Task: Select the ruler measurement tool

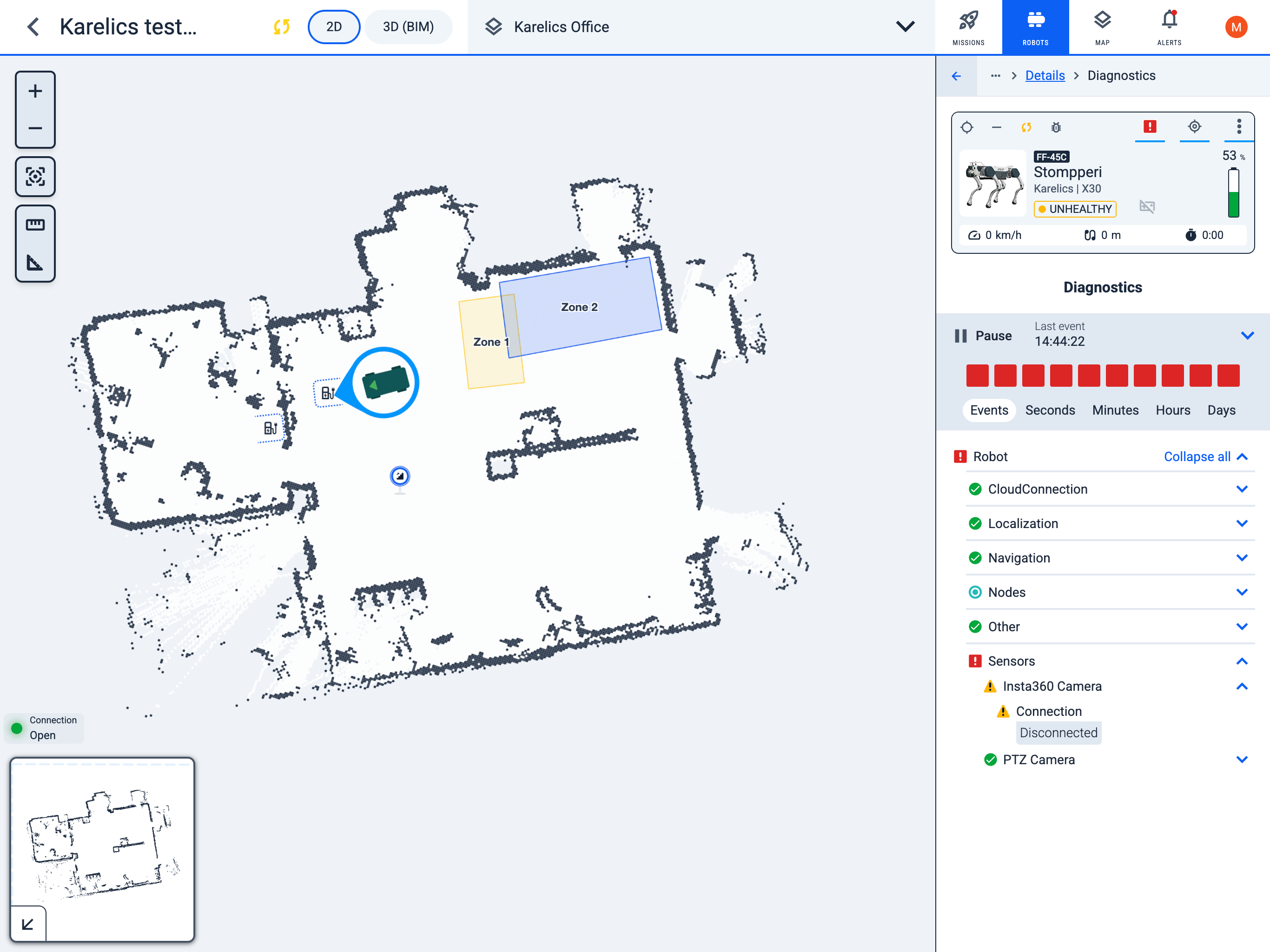Action: pyautogui.click(x=35, y=225)
